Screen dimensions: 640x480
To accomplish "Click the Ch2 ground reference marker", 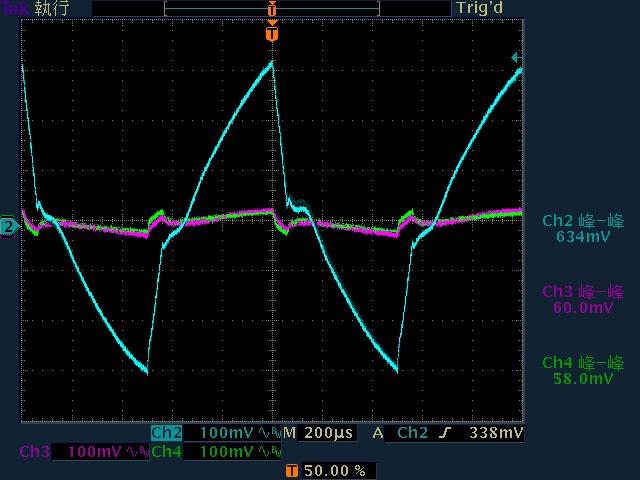I will (x=9, y=227).
